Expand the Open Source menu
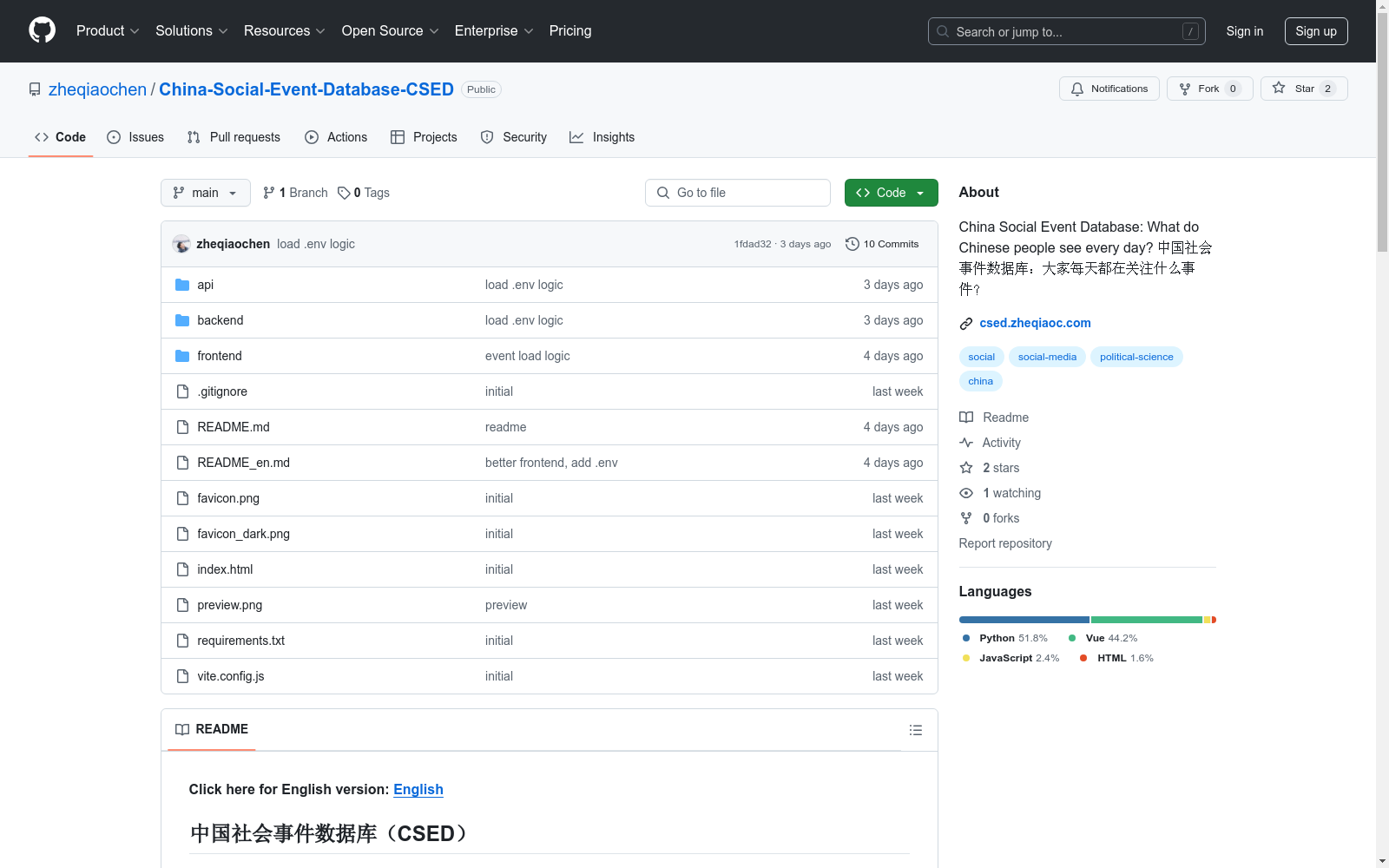1389x868 pixels. (x=391, y=30)
